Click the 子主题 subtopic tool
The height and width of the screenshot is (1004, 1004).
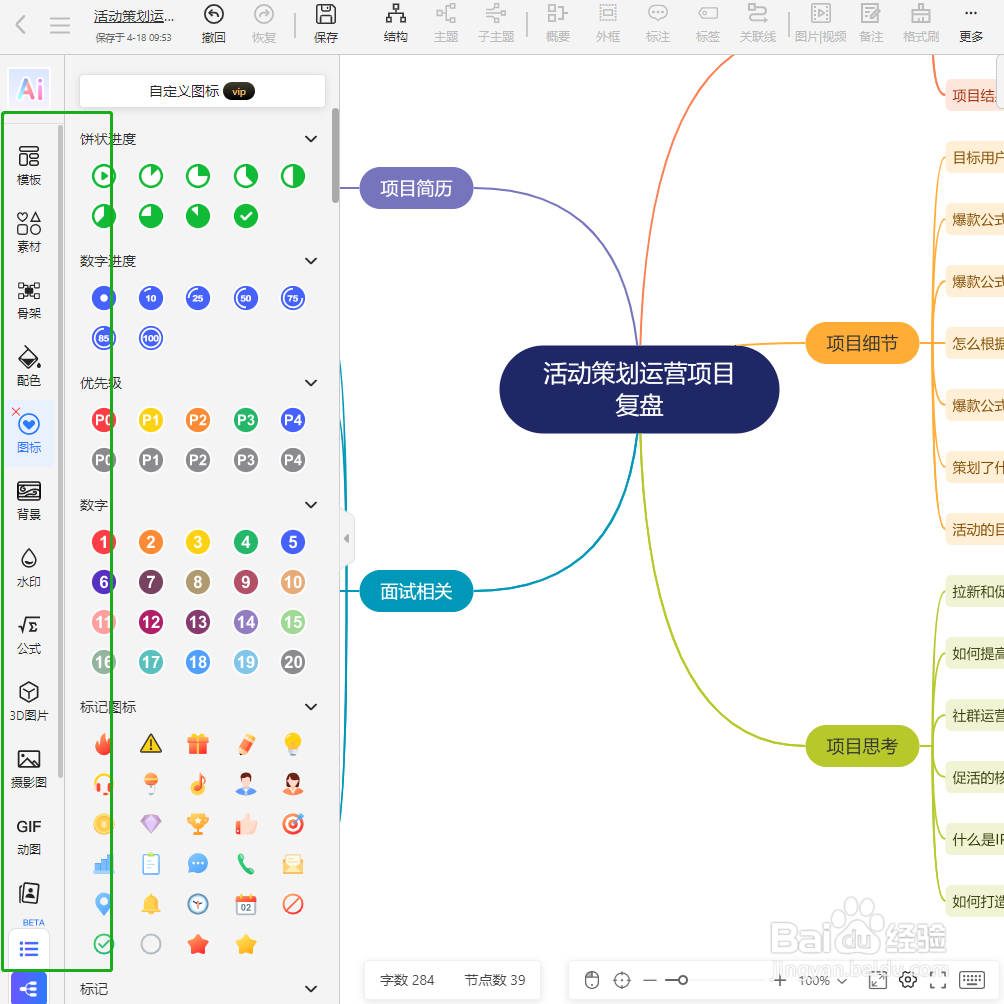(496, 24)
